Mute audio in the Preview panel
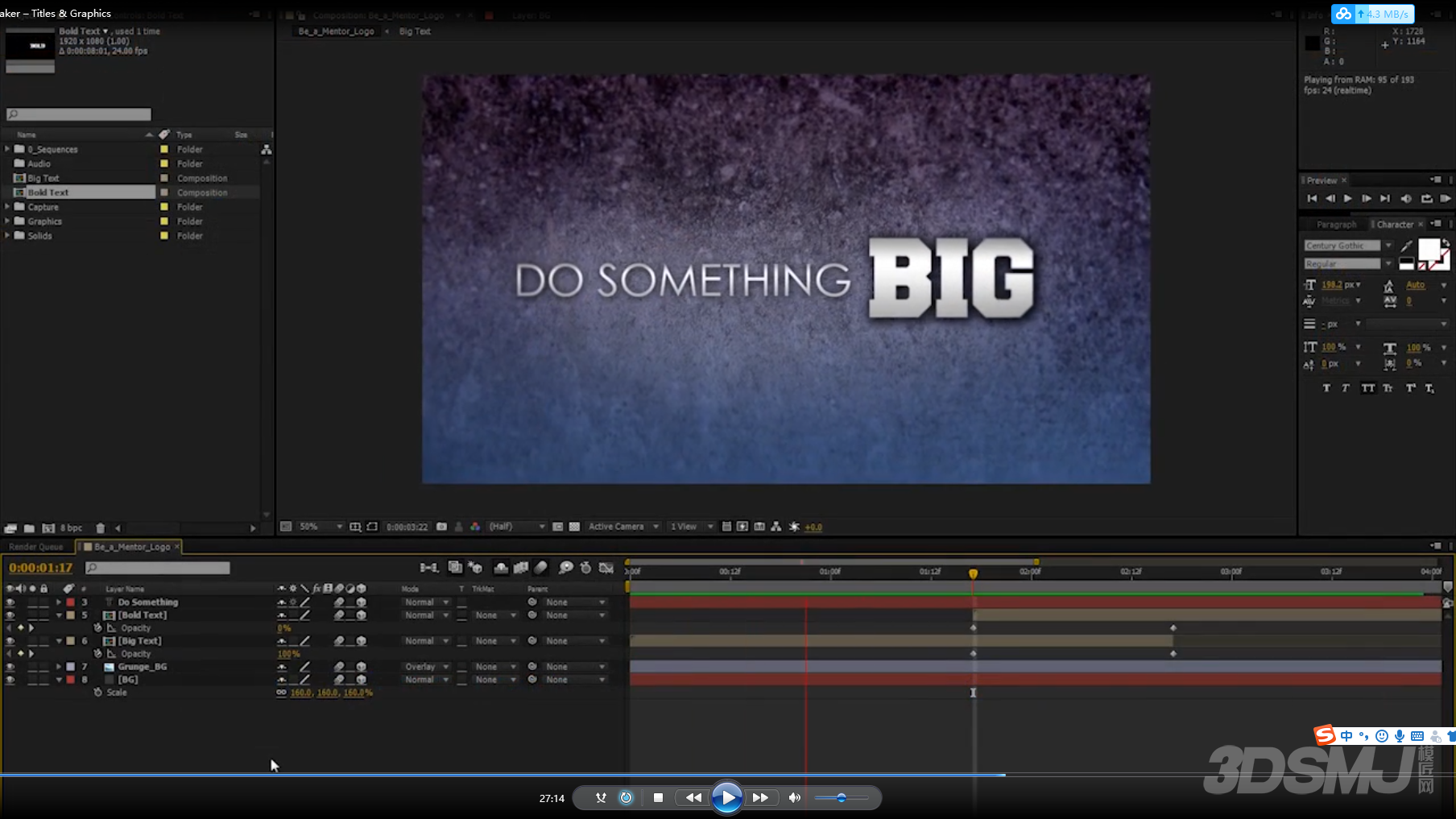This screenshot has height=819, width=1456. click(1406, 199)
